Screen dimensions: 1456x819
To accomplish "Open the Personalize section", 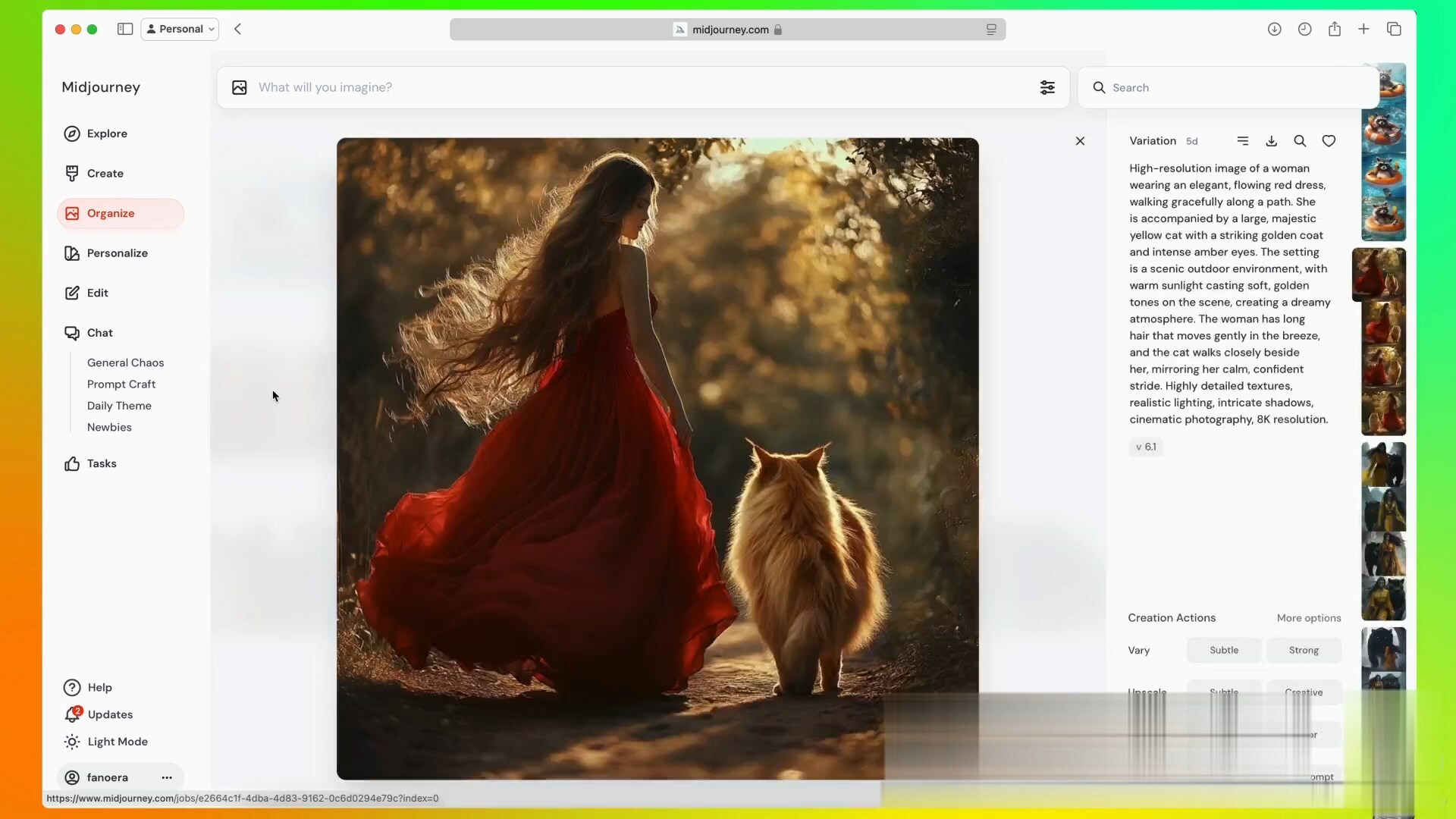I will [117, 253].
